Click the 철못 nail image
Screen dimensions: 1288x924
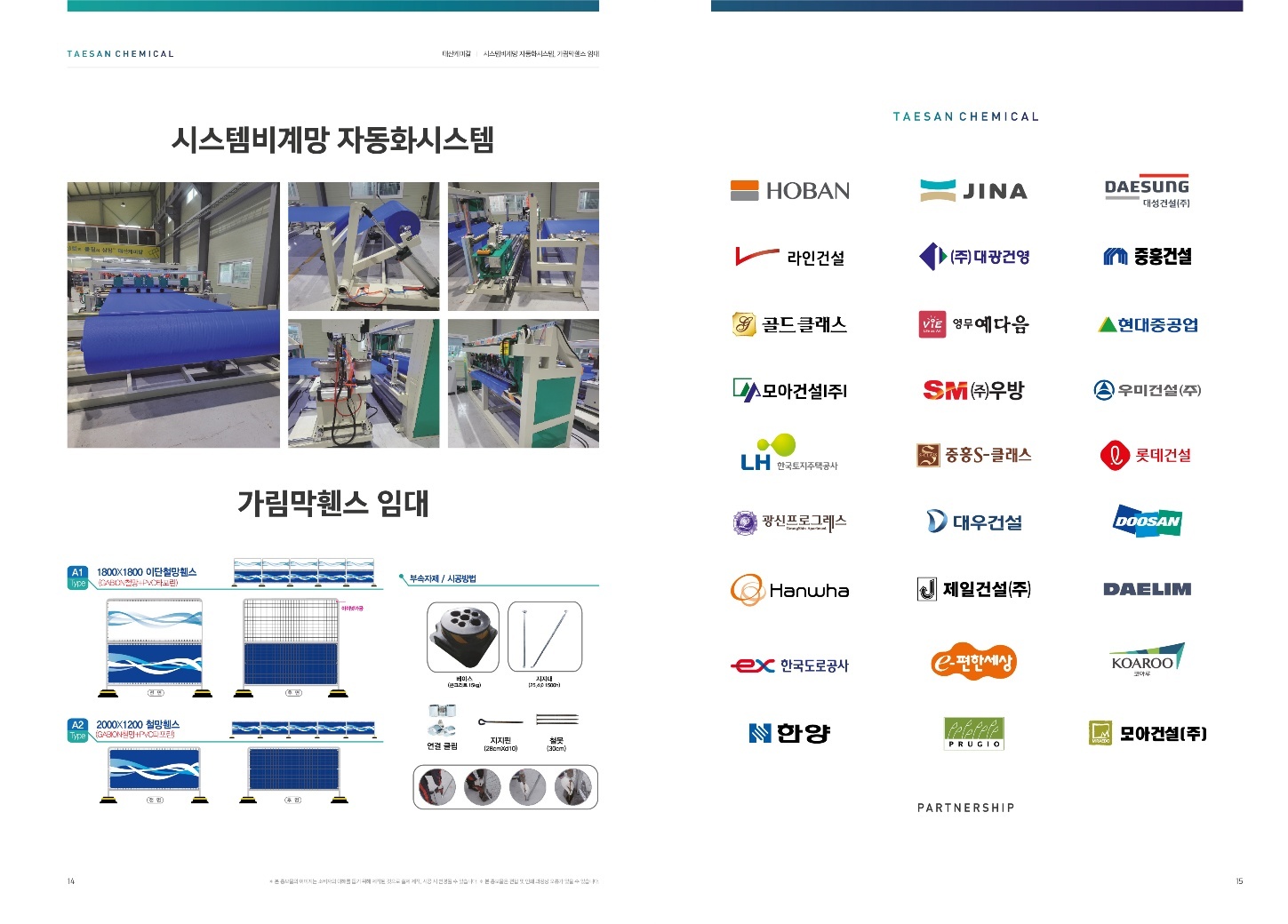click(x=556, y=720)
